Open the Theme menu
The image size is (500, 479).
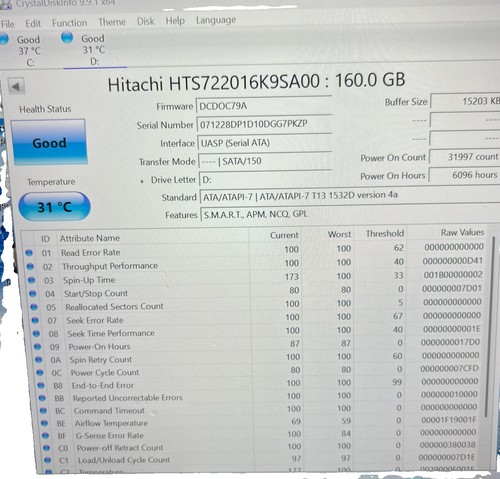tap(112, 22)
